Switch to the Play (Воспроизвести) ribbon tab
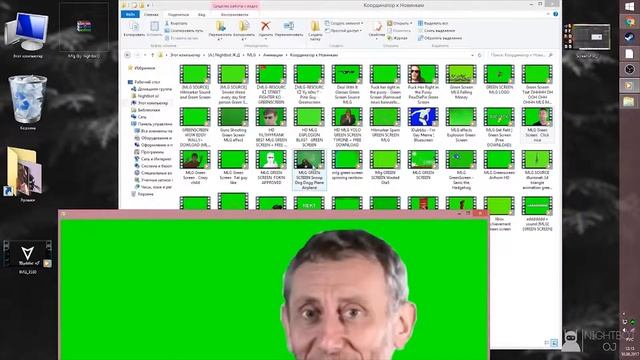Viewport: 640px width, 360px height. tap(234, 14)
